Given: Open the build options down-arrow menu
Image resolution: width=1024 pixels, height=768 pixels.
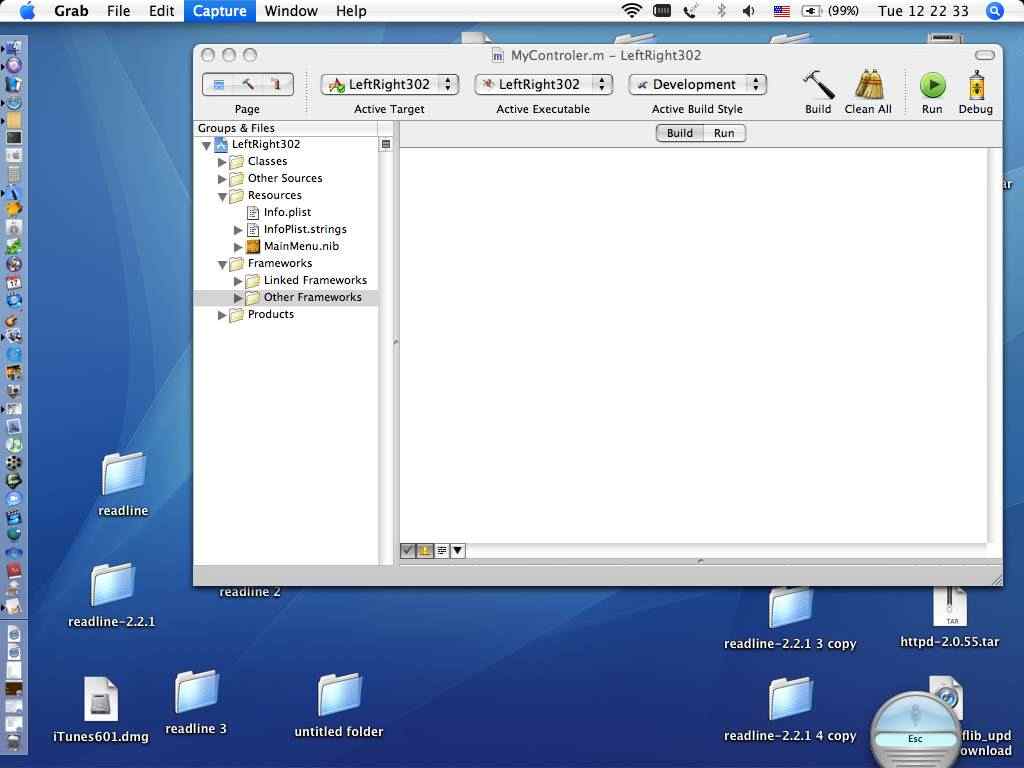Looking at the screenshot, I should click(x=458, y=551).
